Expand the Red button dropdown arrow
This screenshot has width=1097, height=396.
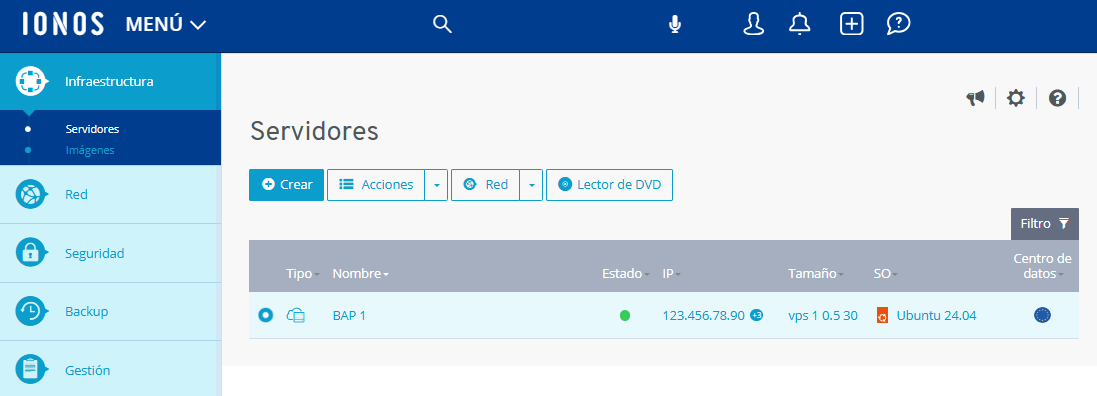coord(532,185)
